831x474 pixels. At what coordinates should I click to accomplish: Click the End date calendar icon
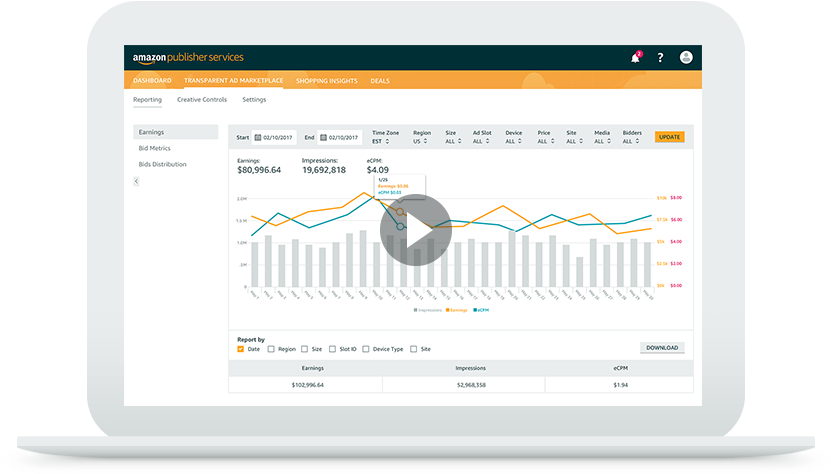coord(322,137)
